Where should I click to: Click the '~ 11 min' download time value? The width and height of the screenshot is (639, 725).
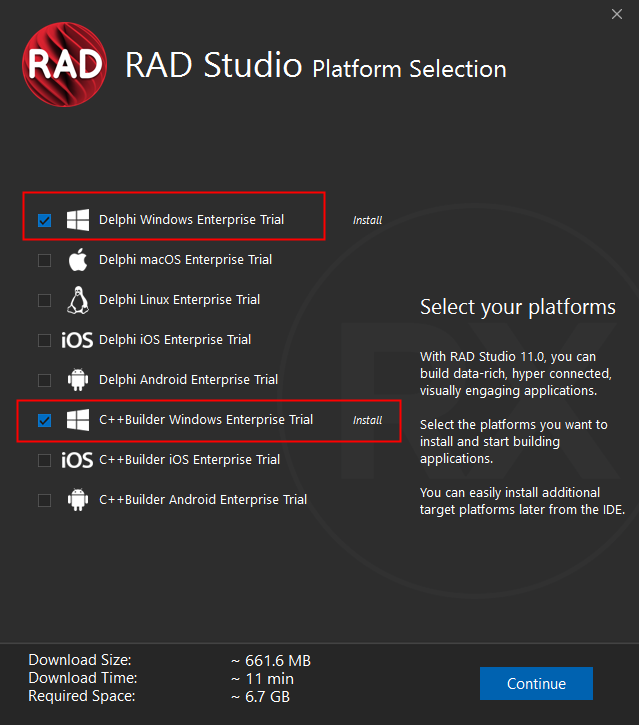[262, 679]
